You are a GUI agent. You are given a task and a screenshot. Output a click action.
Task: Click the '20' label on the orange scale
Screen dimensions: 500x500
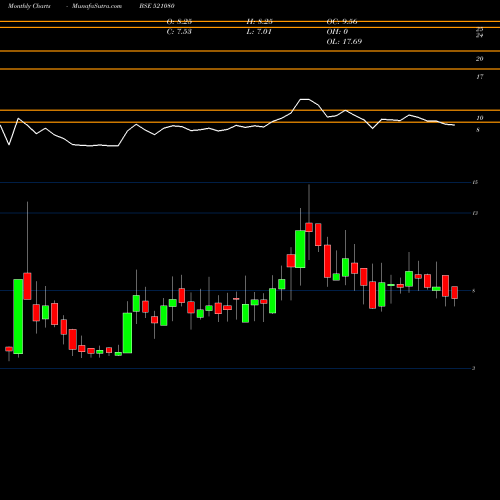point(479,59)
